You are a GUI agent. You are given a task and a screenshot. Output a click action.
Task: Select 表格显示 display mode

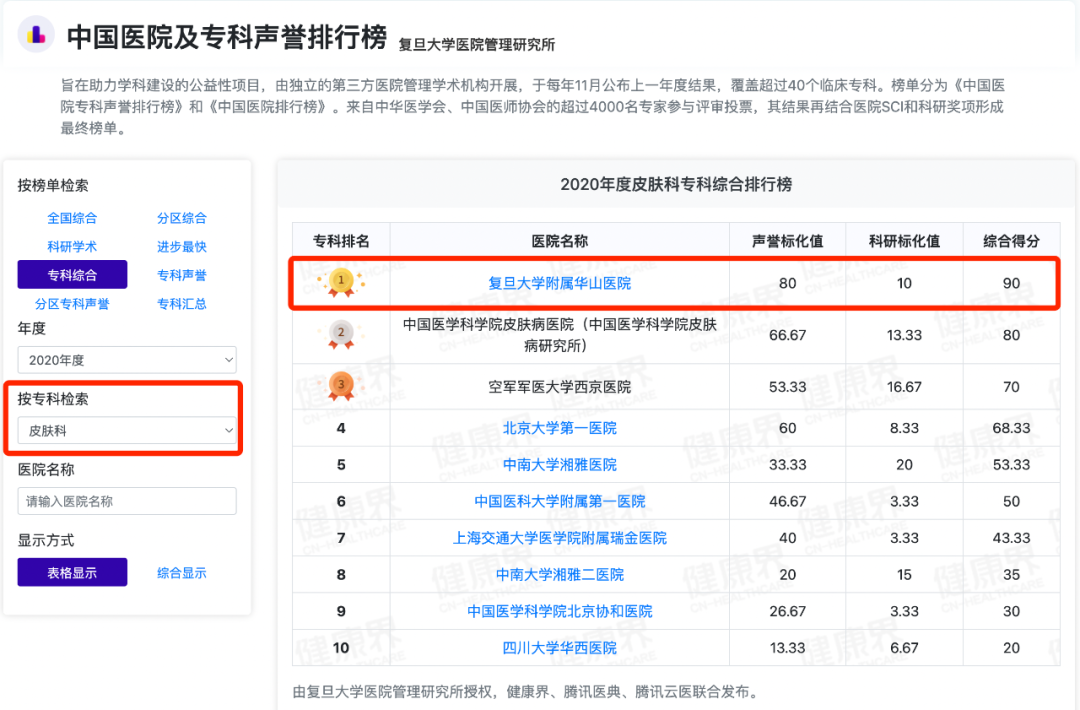click(72, 572)
